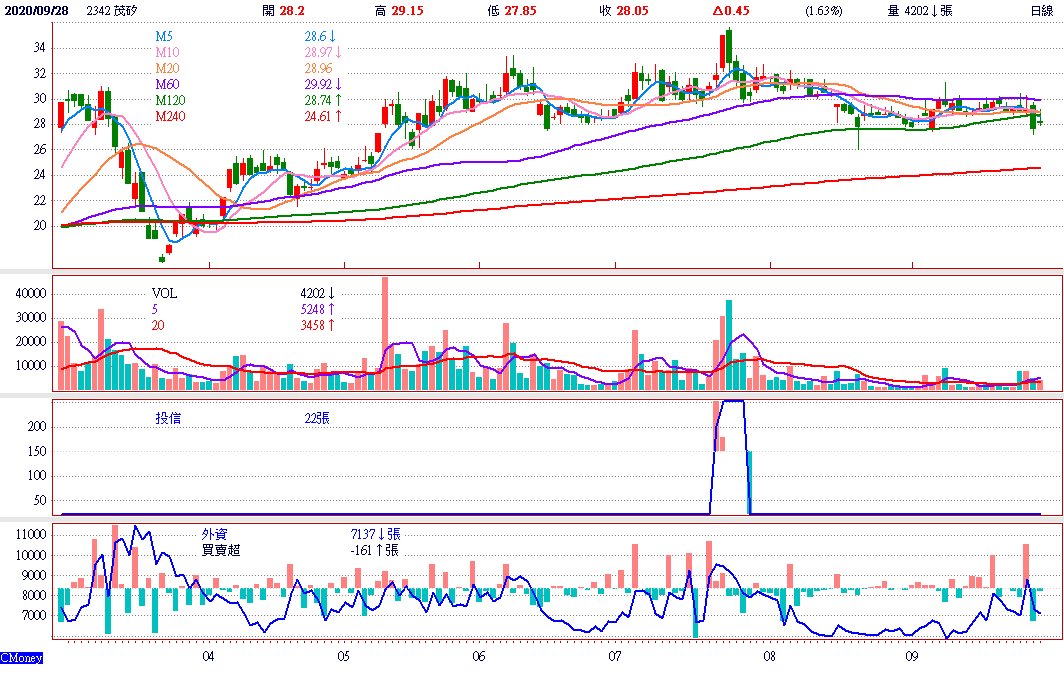
Task: Click the up arrow next to 5248 volume average
Action: (332, 310)
